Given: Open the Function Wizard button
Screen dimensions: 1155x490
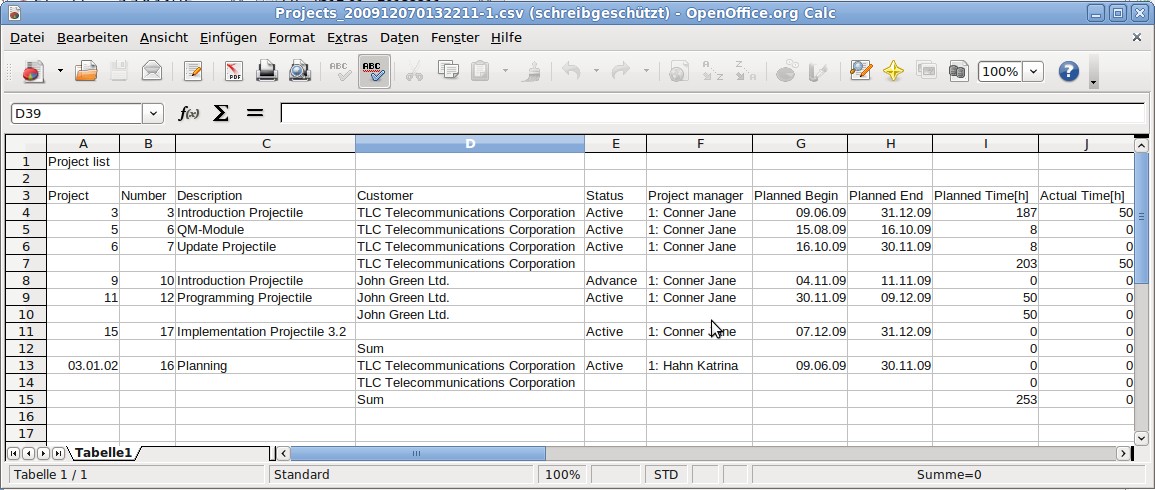Looking at the screenshot, I should click(188, 113).
